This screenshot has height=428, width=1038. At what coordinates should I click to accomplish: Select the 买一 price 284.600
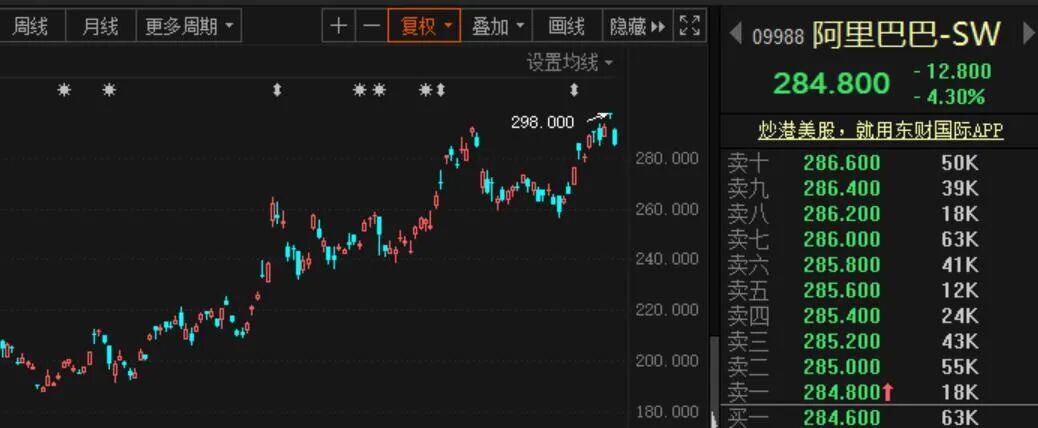coord(842,417)
